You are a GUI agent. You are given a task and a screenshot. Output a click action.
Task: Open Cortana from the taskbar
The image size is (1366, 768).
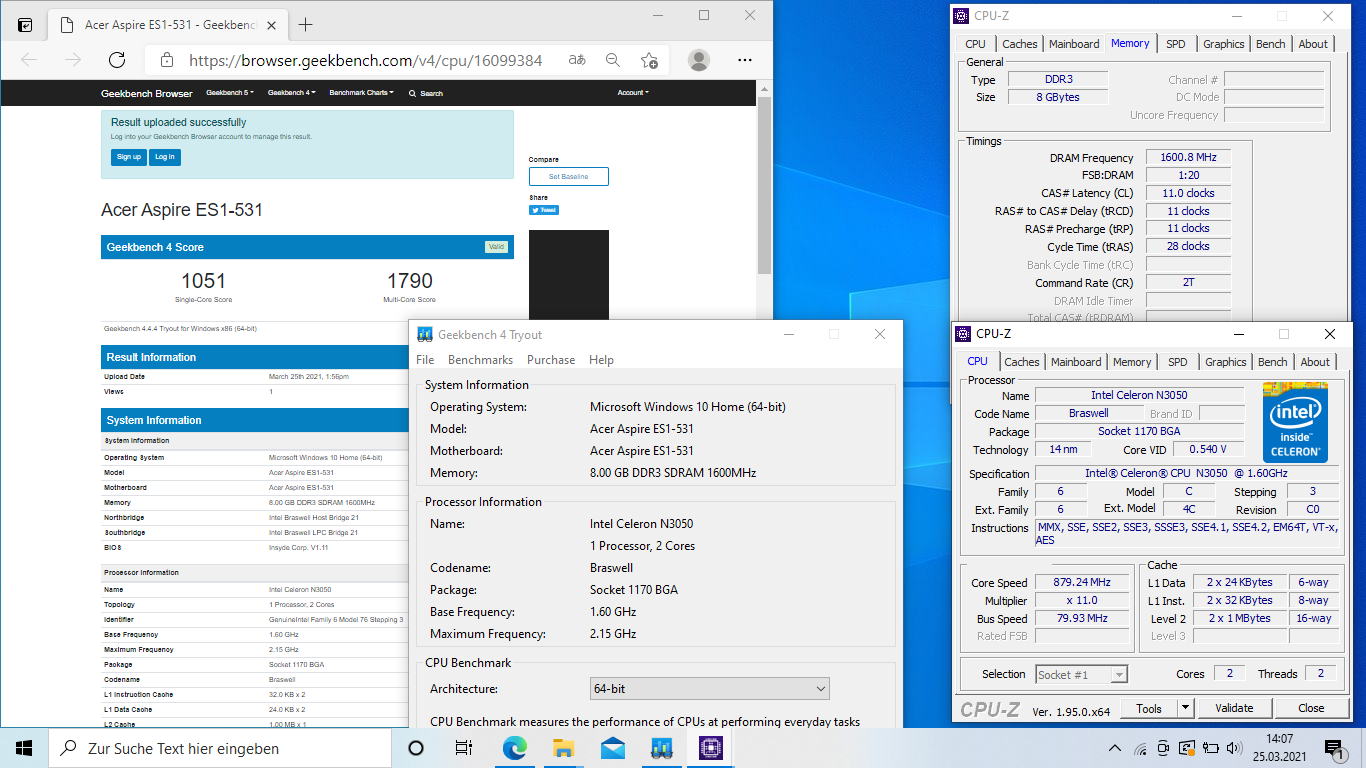pyautogui.click(x=416, y=748)
